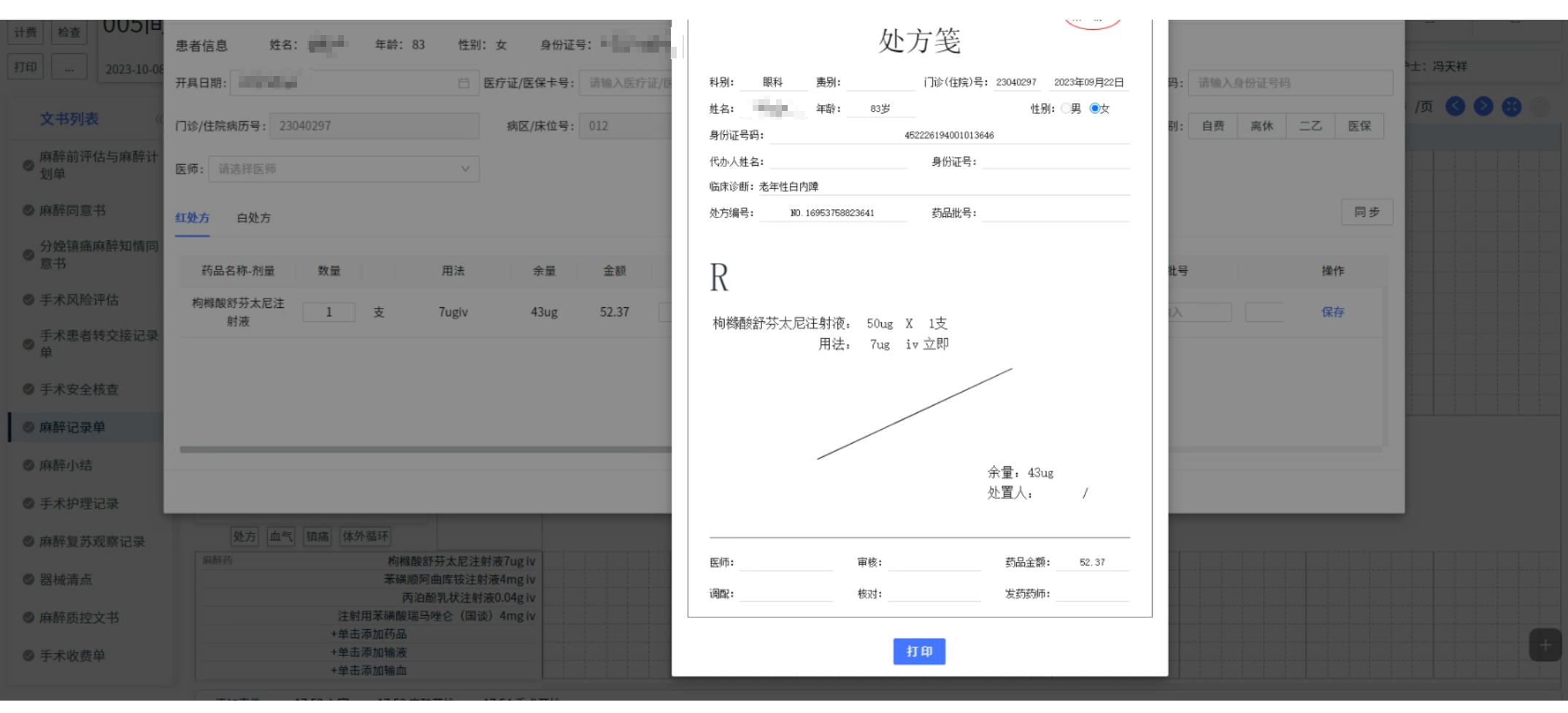1568x713 pixels.
Task: Open 手术护理记录 in document list
Action: [79, 503]
